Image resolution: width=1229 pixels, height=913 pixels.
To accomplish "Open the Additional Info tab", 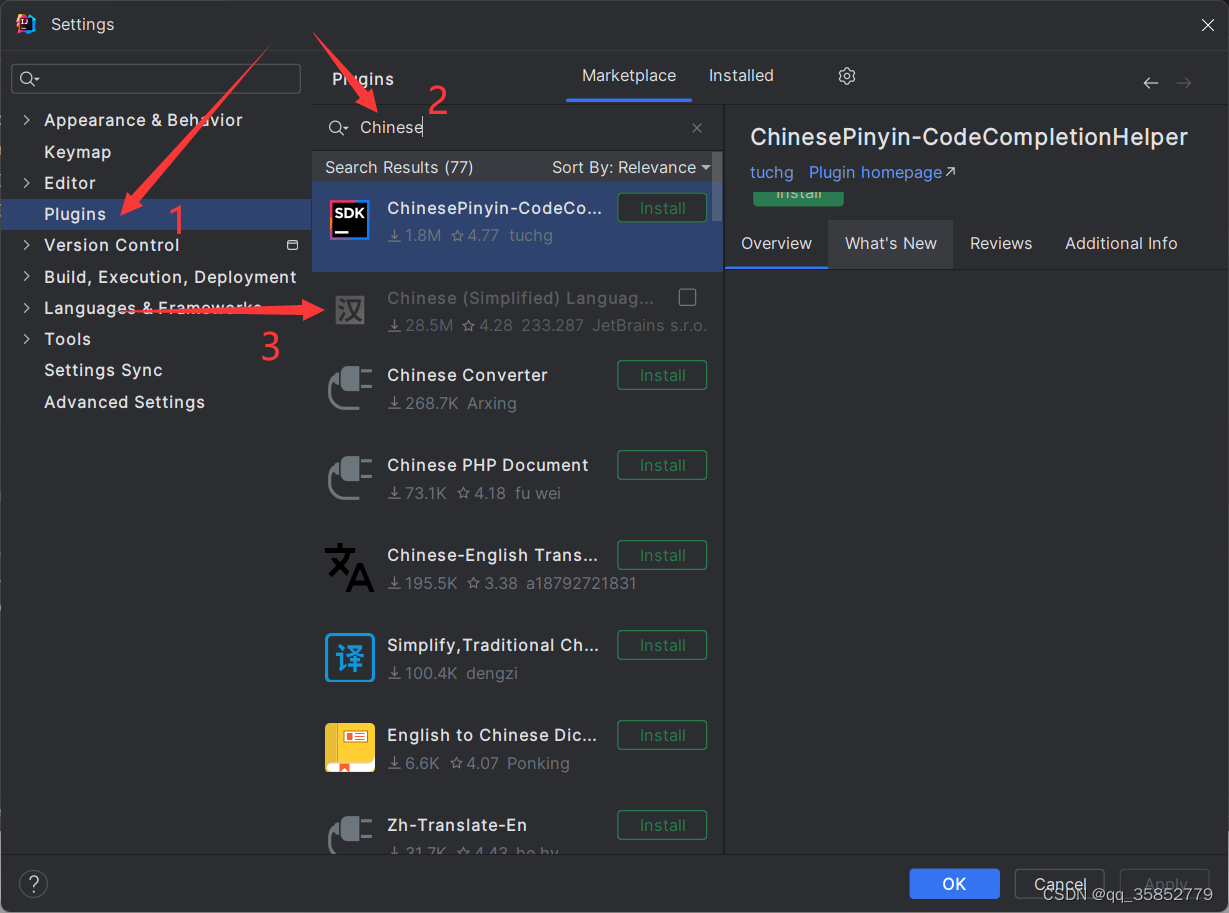I will click(1121, 243).
